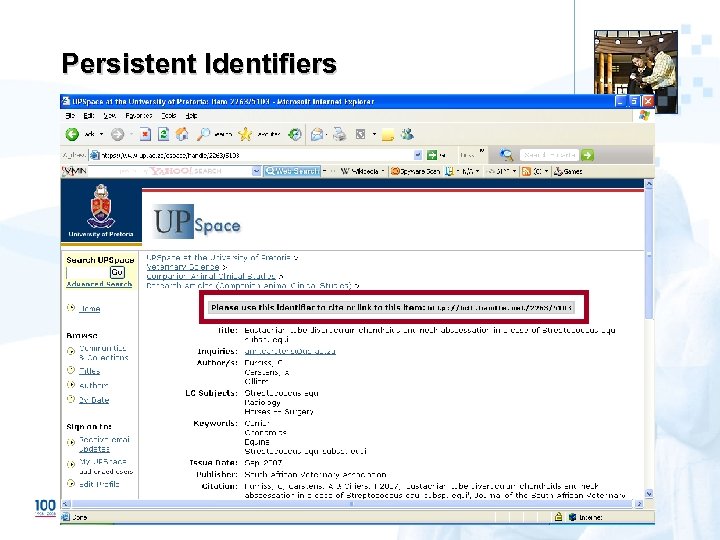This screenshot has height=540, width=720.
Task: Click the green Back arrow icon
Action: (x=72, y=134)
